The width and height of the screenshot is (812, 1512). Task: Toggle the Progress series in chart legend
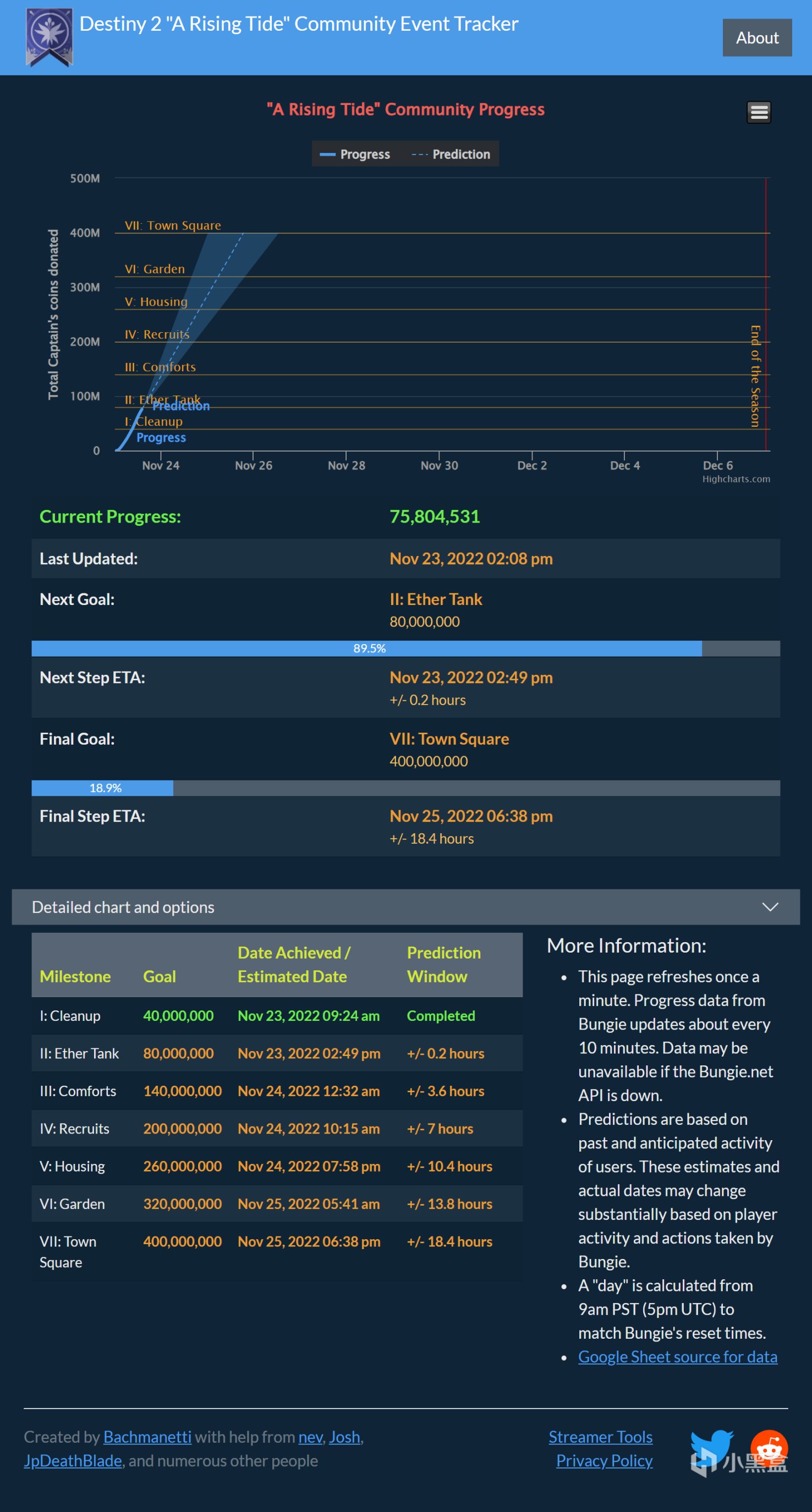(x=355, y=155)
